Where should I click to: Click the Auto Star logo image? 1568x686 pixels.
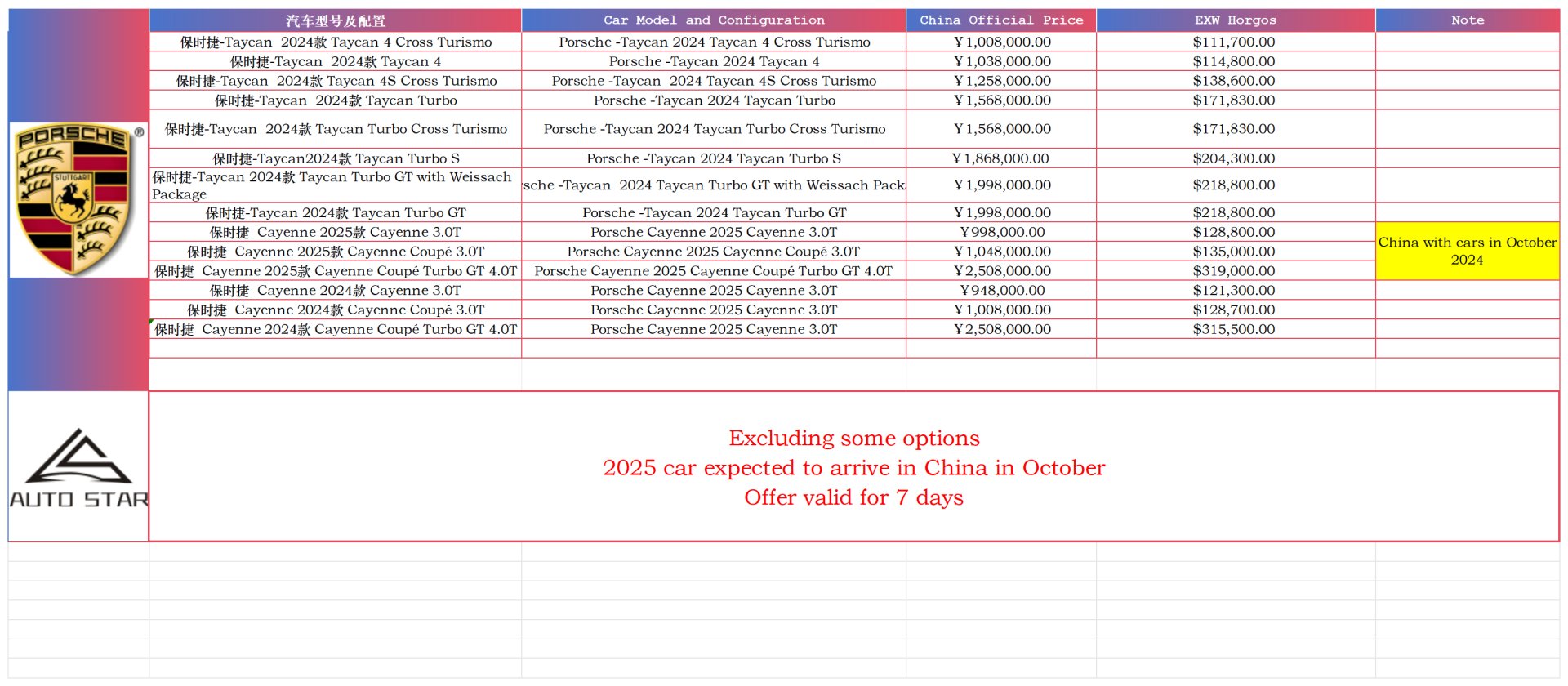pyautogui.click(x=78, y=467)
